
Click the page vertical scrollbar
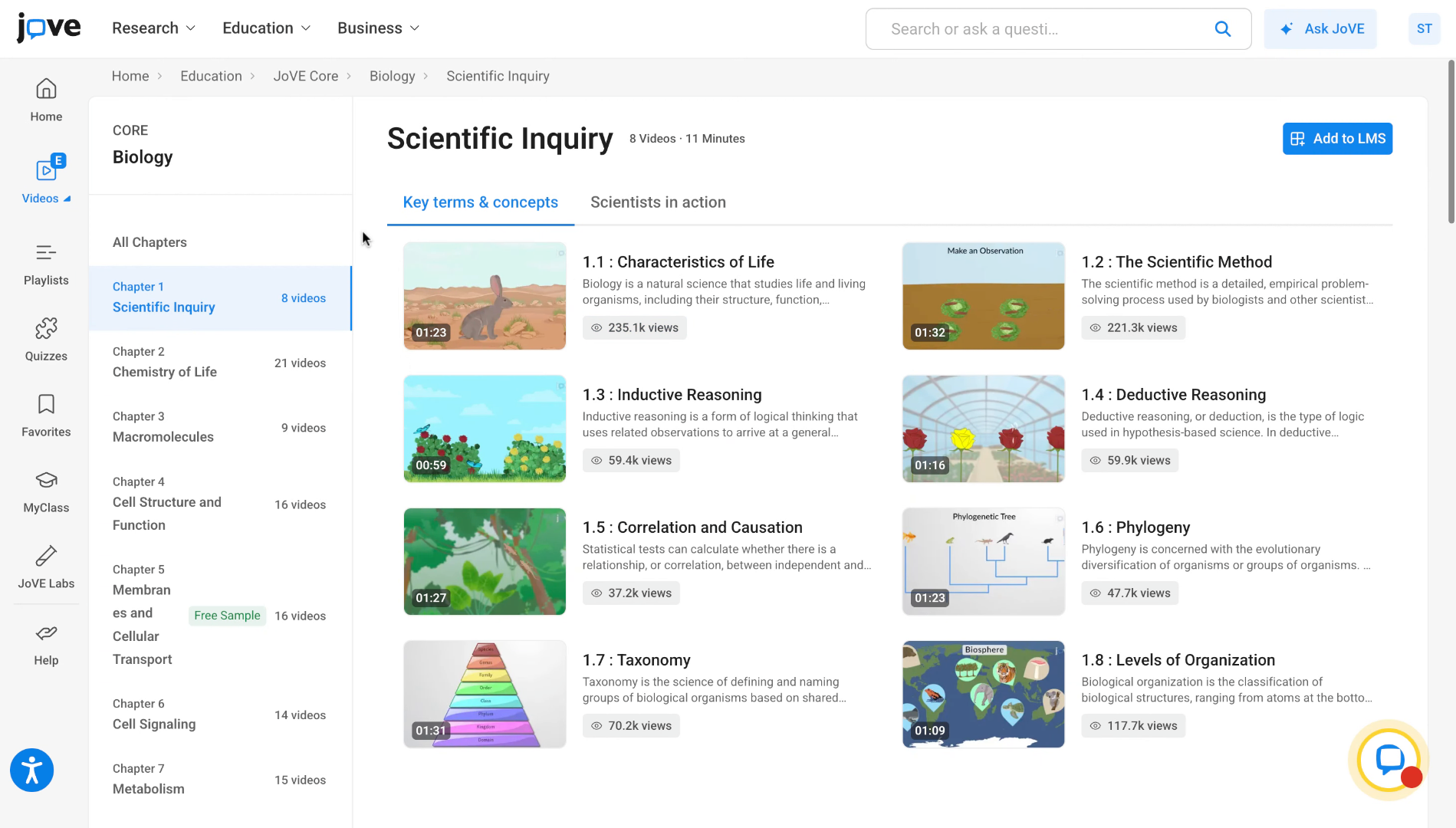pyautogui.click(x=1451, y=142)
